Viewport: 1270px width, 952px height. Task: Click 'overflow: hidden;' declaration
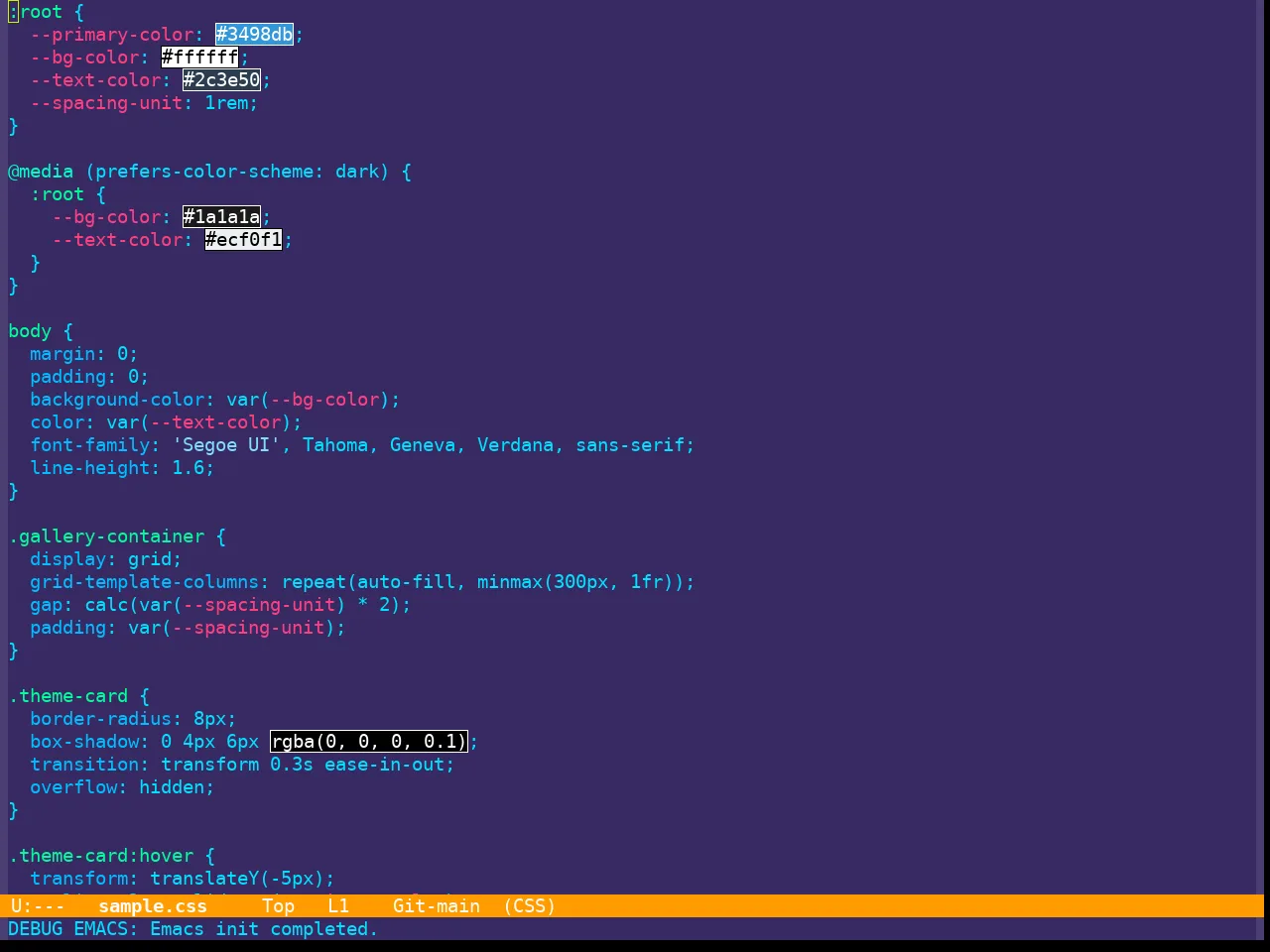pos(122,787)
